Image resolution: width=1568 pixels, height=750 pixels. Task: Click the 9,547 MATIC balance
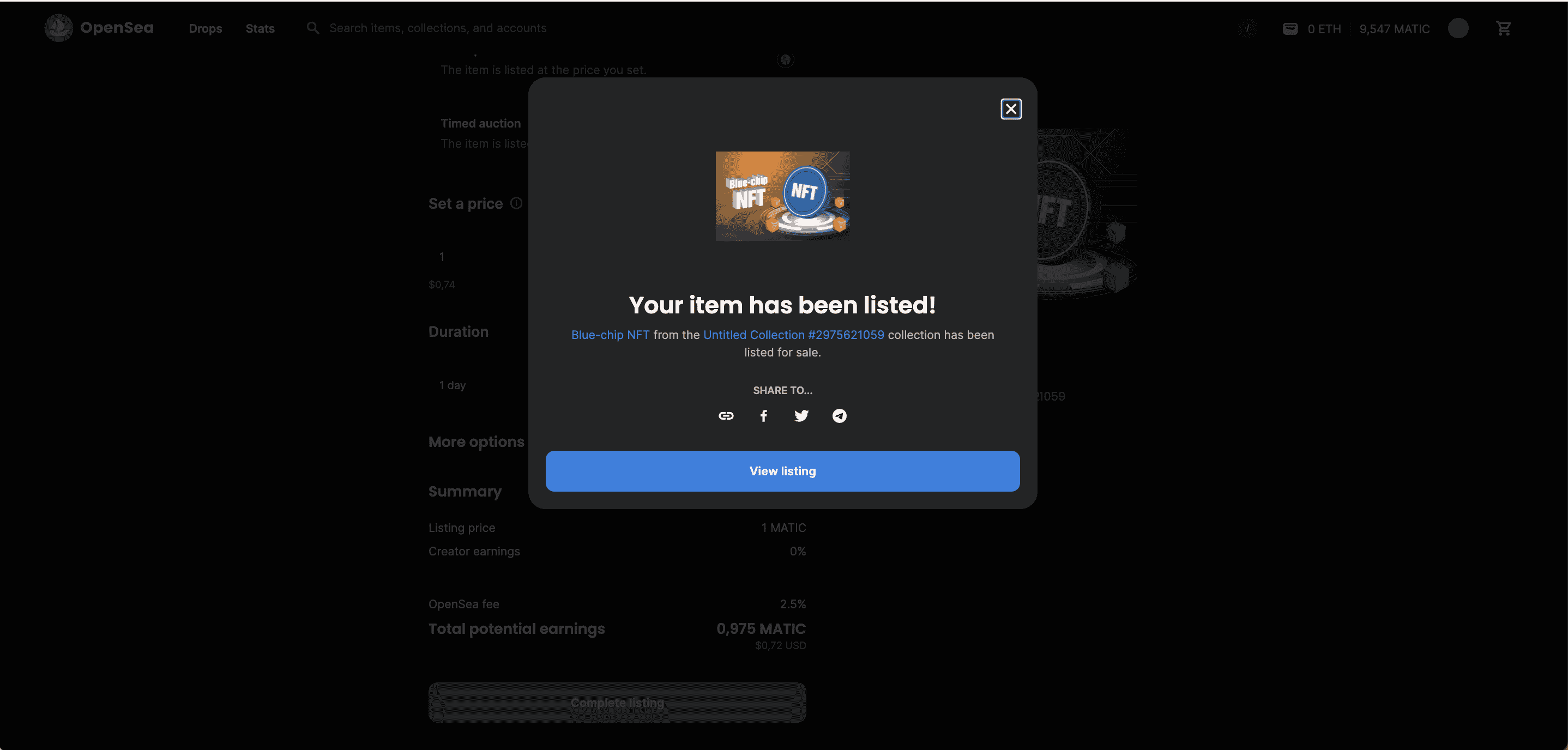coord(1394,28)
